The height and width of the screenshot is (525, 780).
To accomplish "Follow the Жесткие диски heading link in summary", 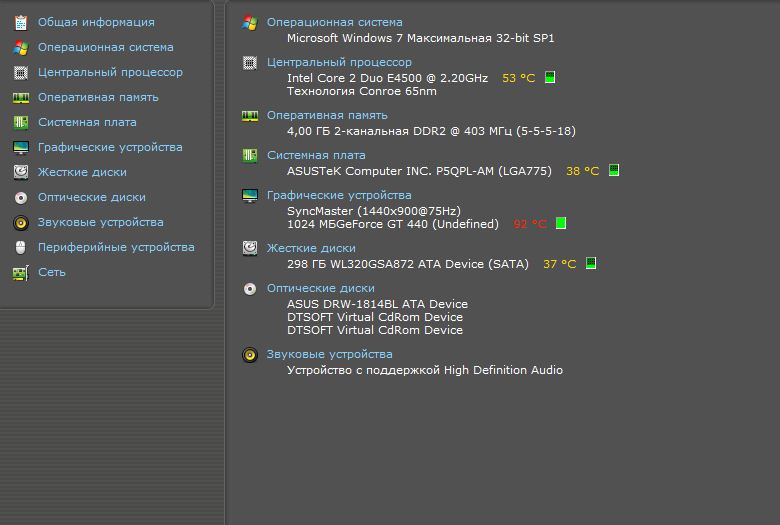I will 311,248.
